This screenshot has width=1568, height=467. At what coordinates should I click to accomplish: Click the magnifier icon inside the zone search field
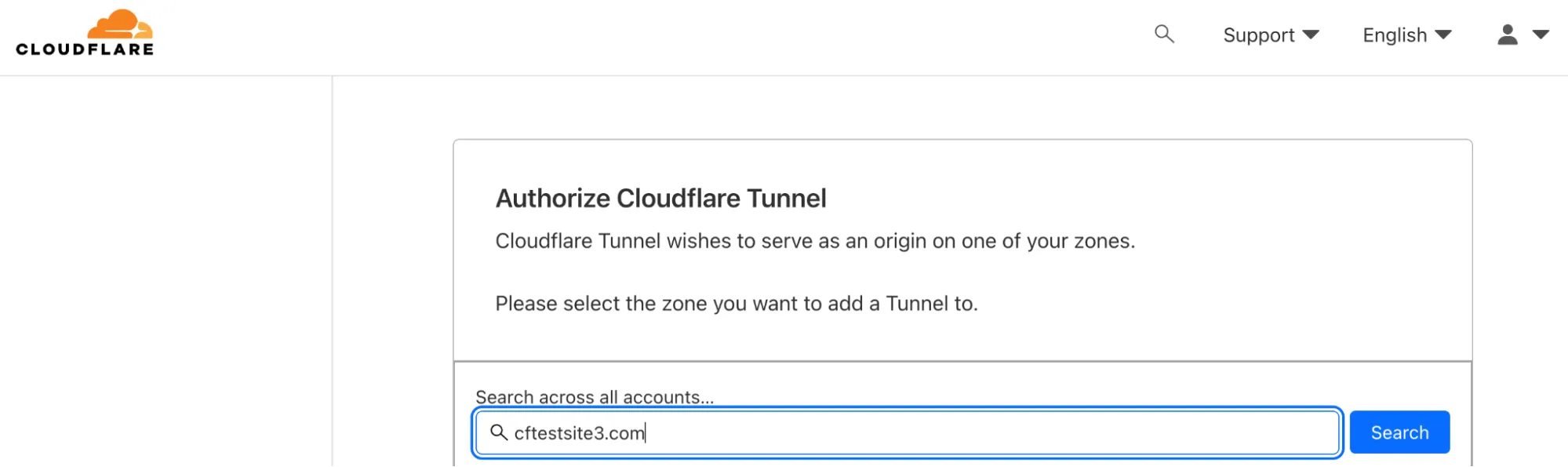[x=500, y=432]
